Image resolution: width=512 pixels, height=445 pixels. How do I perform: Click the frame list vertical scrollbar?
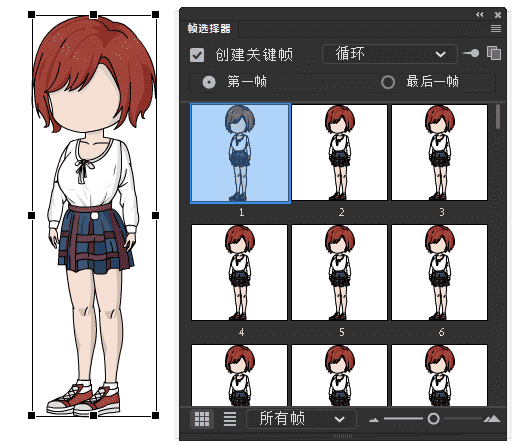click(x=498, y=117)
